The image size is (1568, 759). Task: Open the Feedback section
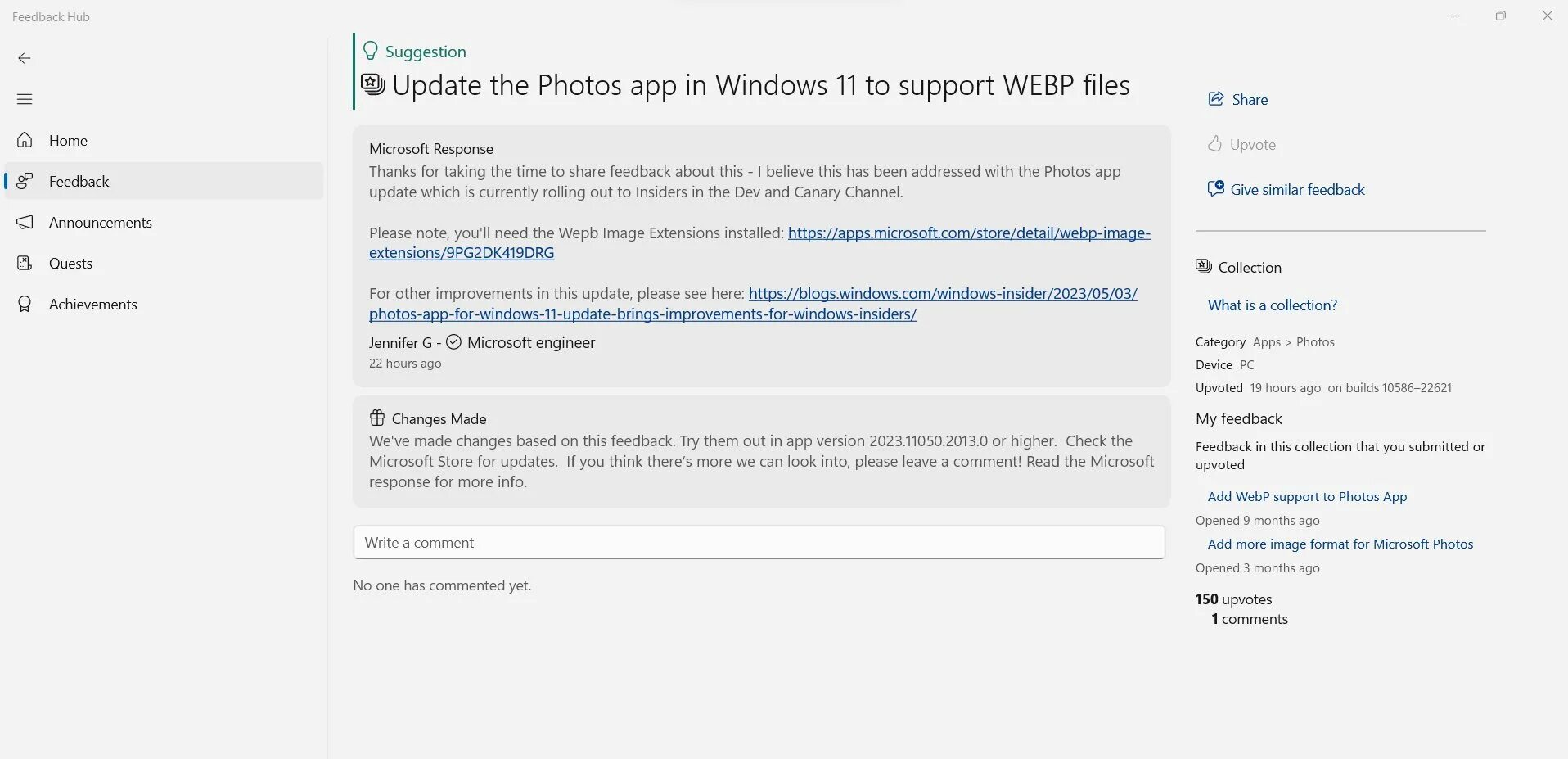pos(79,181)
